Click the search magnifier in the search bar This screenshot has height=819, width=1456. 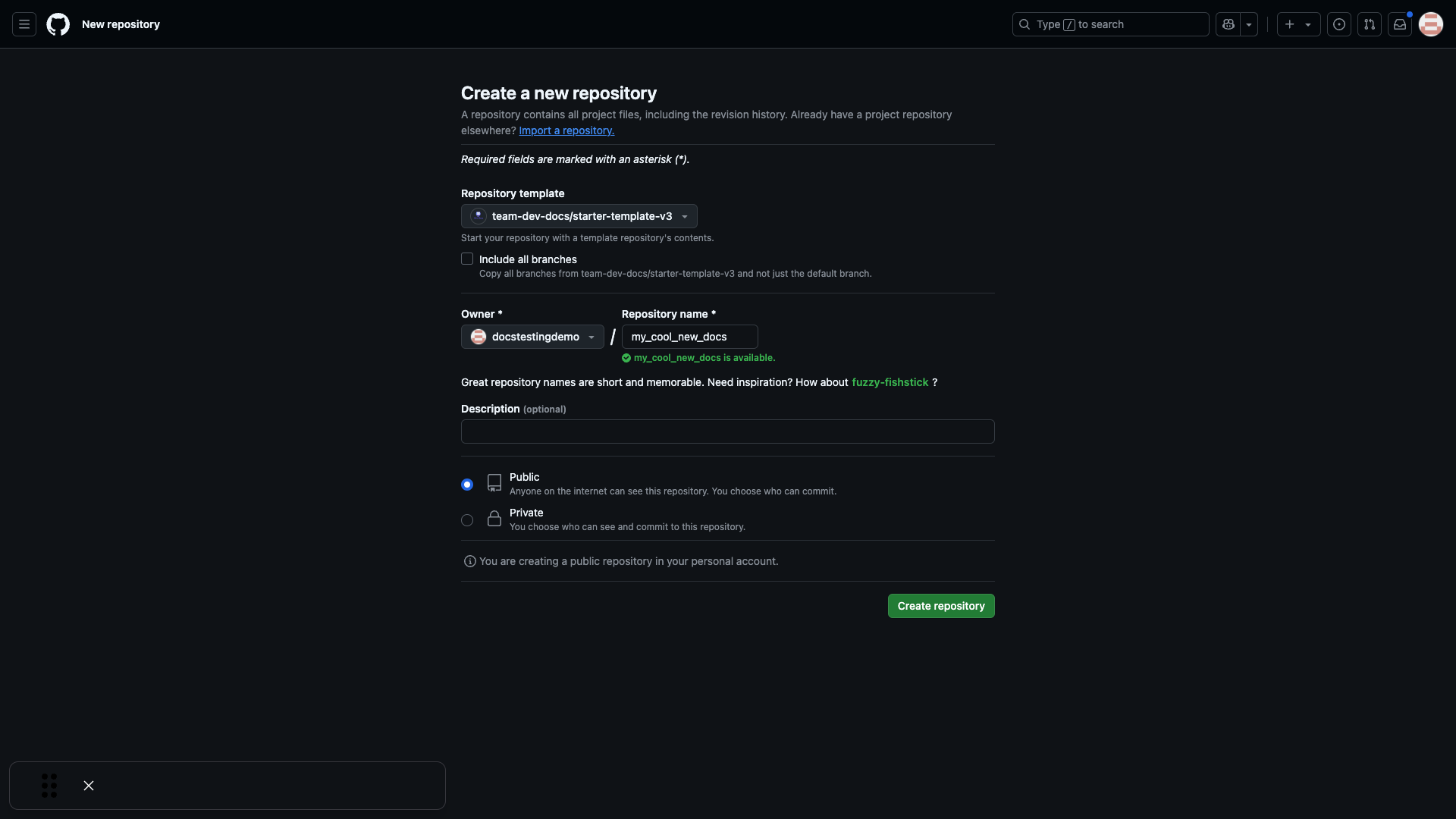(1025, 24)
